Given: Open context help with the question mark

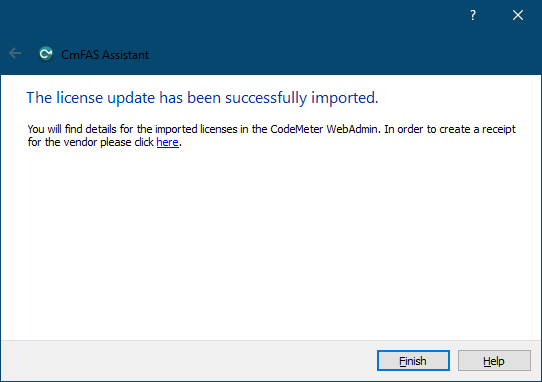Looking at the screenshot, I should (473, 15).
